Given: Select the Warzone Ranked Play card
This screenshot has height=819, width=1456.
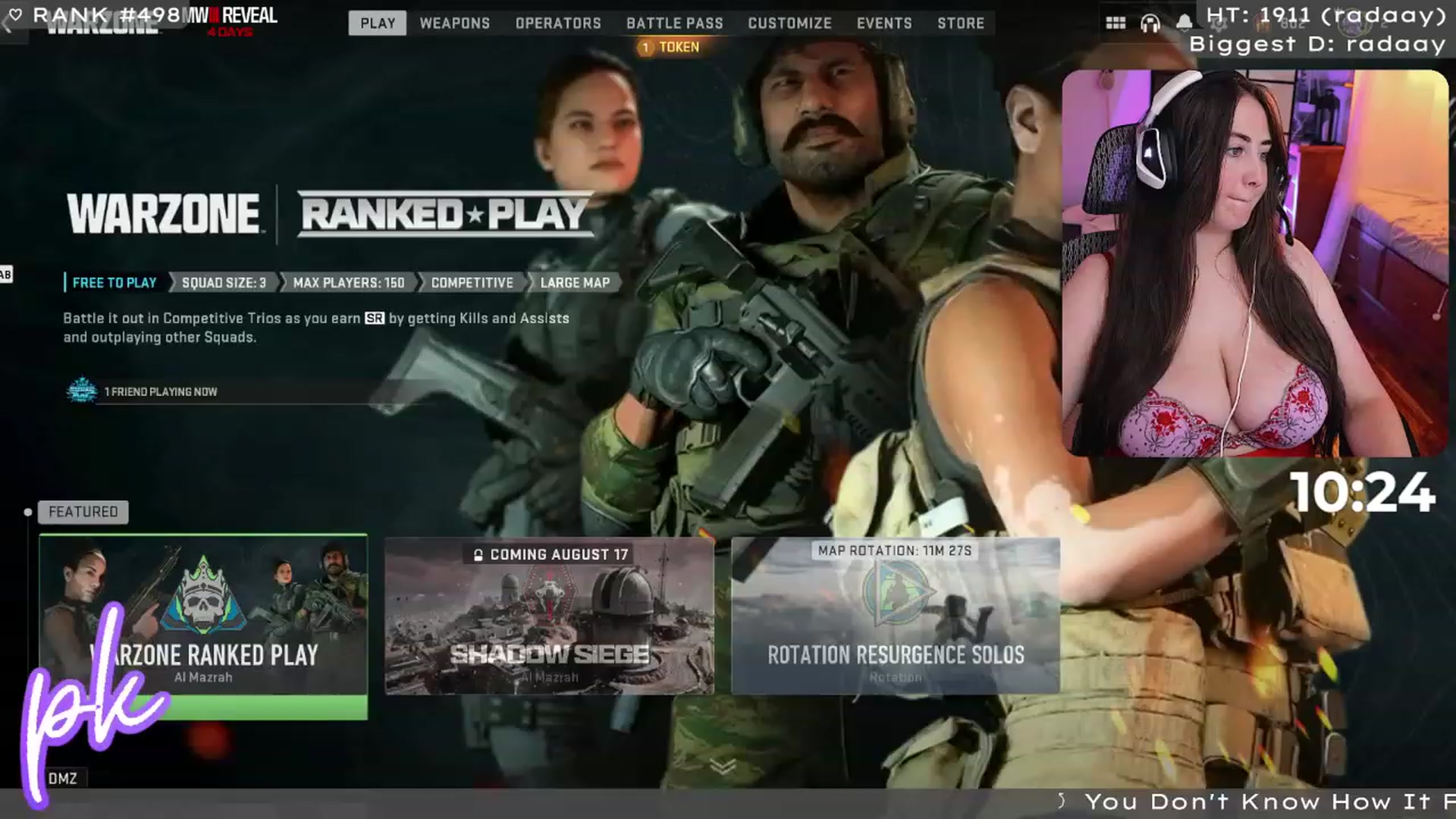Looking at the screenshot, I should pos(203,626).
